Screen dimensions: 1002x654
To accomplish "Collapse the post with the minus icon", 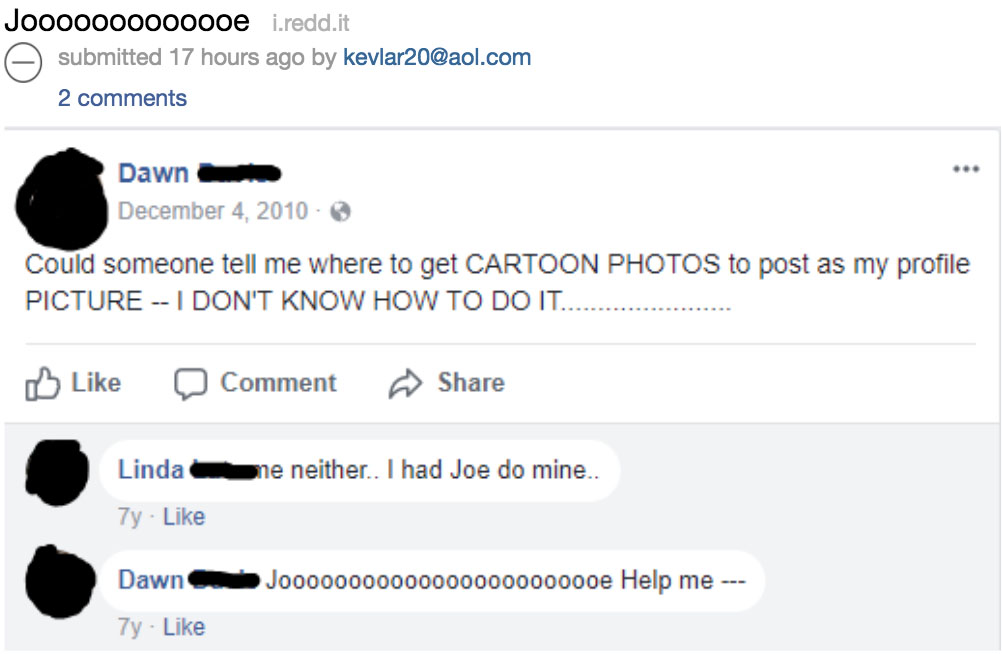I will (x=23, y=63).
